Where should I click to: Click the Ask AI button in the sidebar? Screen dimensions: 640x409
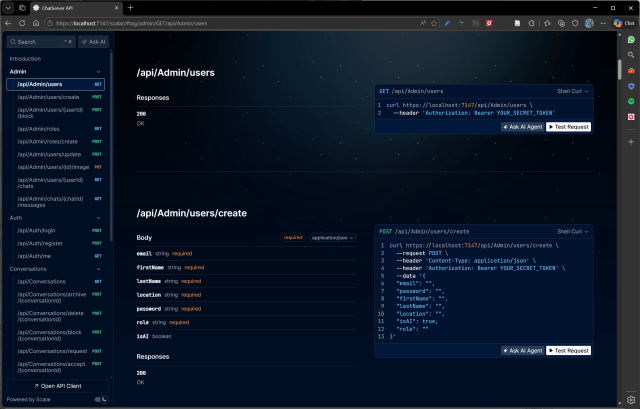coord(93,42)
